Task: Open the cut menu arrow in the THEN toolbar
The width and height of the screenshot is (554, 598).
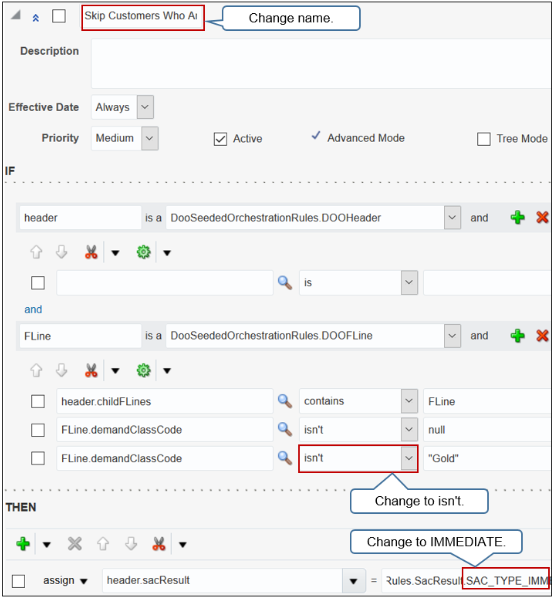Action: (183, 545)
